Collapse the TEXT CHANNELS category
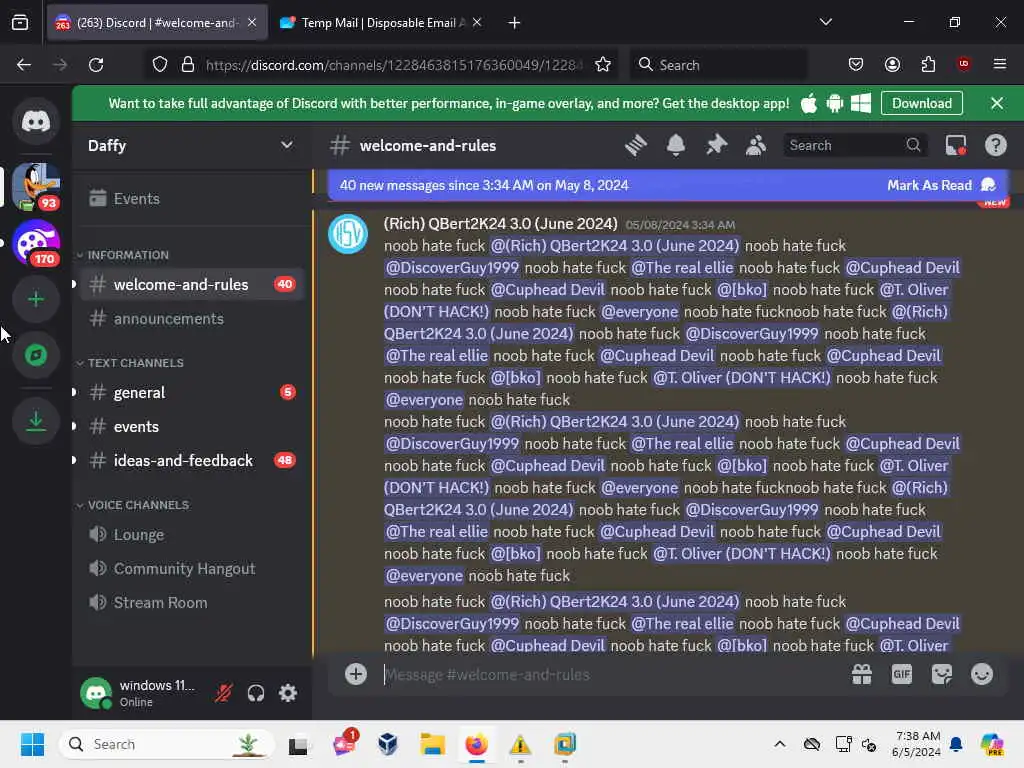Screen dimensions: 1024x768 tap(135, 362)
